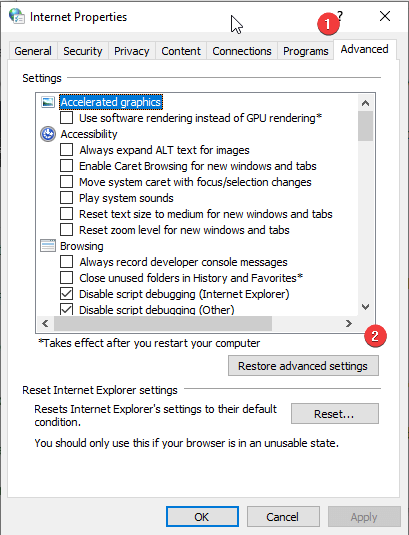Click the vertical scrollbar thumb in settings
This screenshot has width=409, height=535.
point(365,126)
